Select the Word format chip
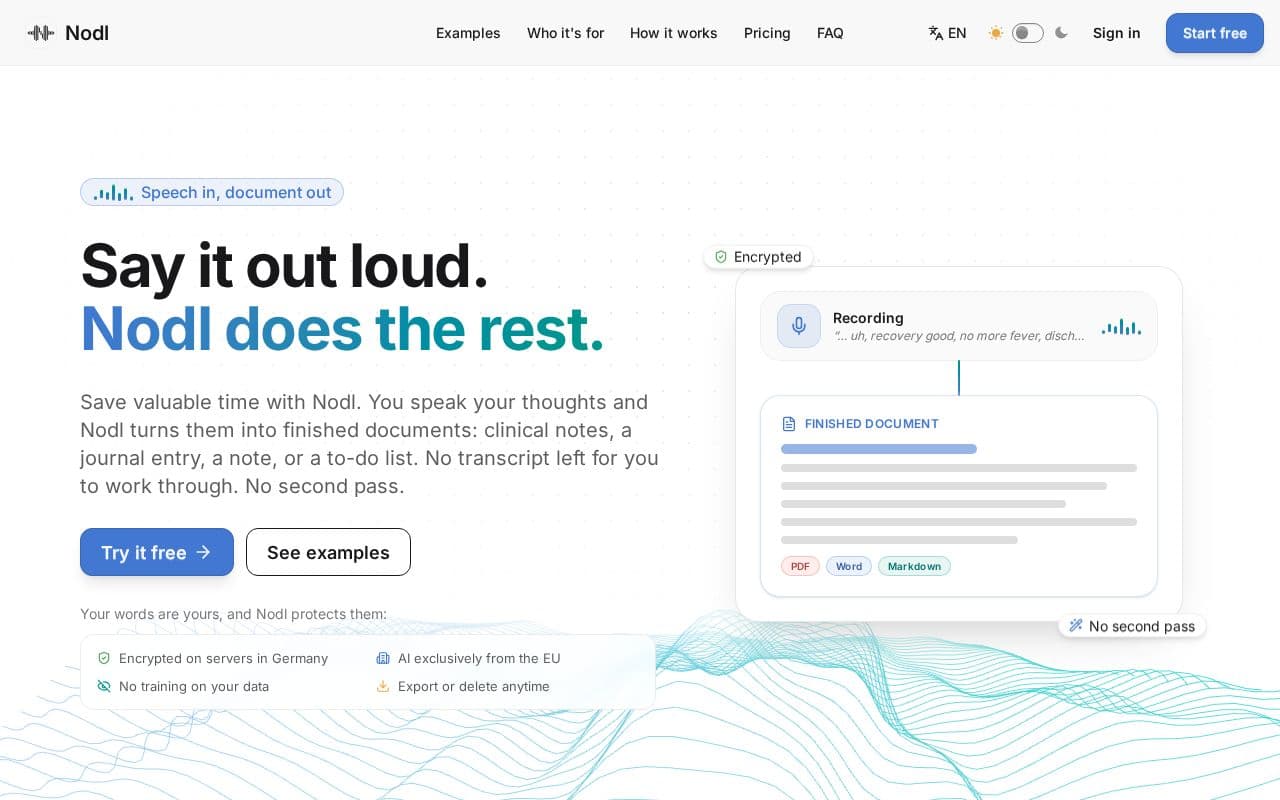The image size is (1280, 800). [849, 566]
